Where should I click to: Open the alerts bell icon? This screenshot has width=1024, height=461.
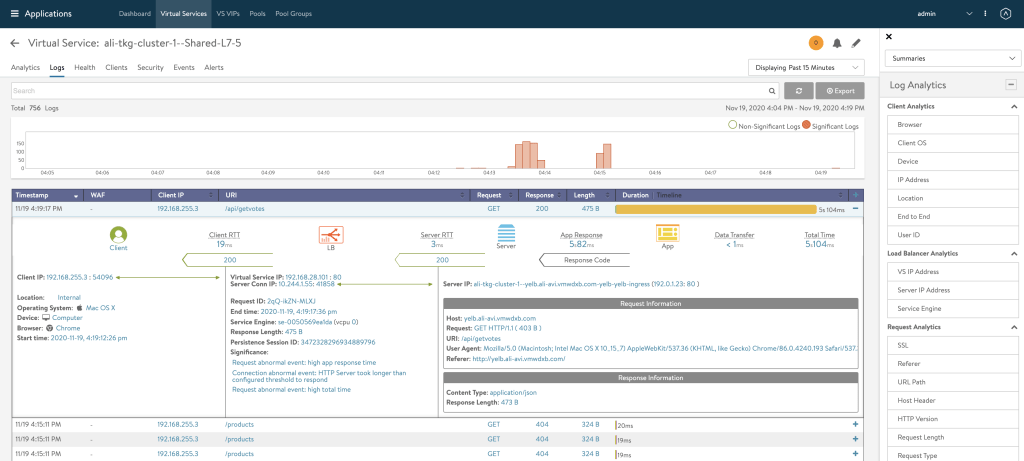[x=836, y=43]
